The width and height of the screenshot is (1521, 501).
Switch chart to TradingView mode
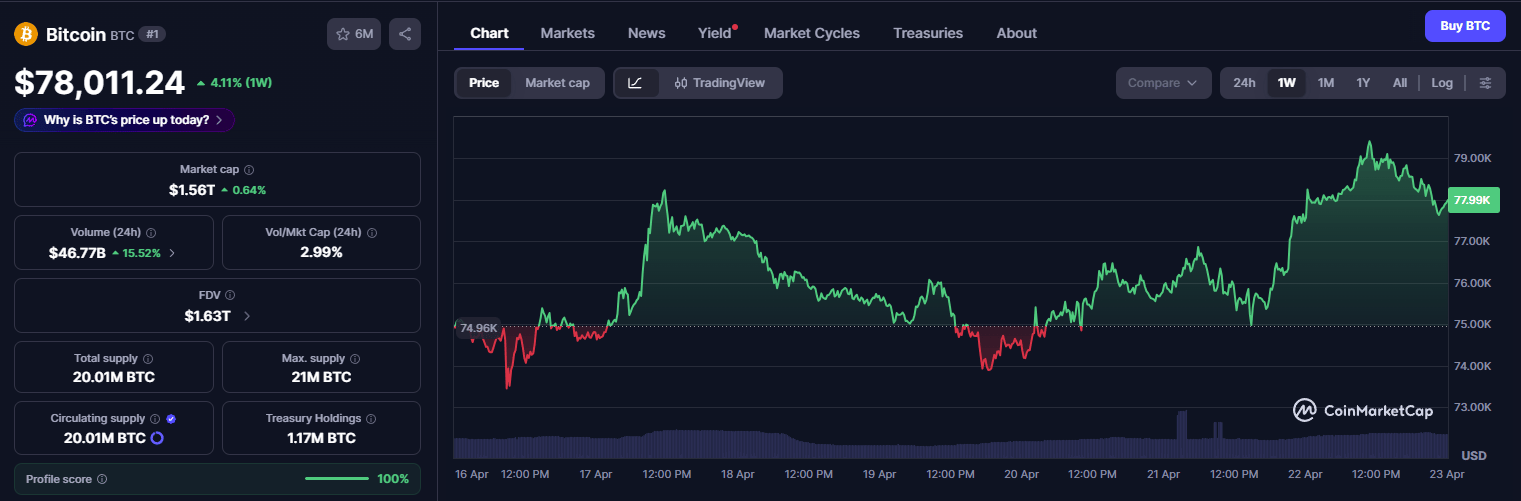click(x=720, y=83)
